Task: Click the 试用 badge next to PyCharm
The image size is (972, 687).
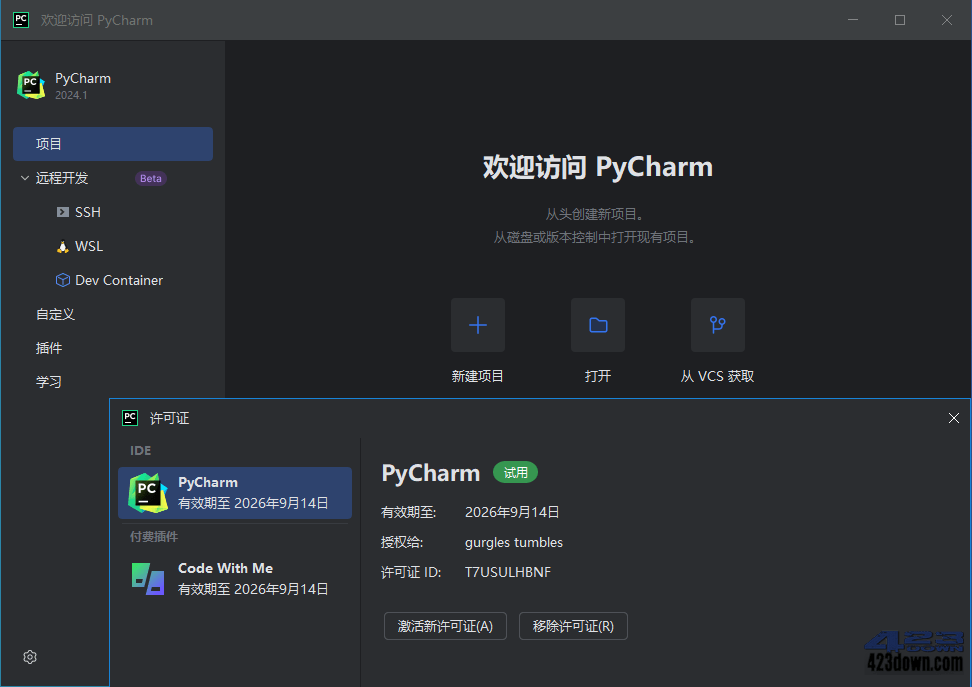Action: point(515,472)
